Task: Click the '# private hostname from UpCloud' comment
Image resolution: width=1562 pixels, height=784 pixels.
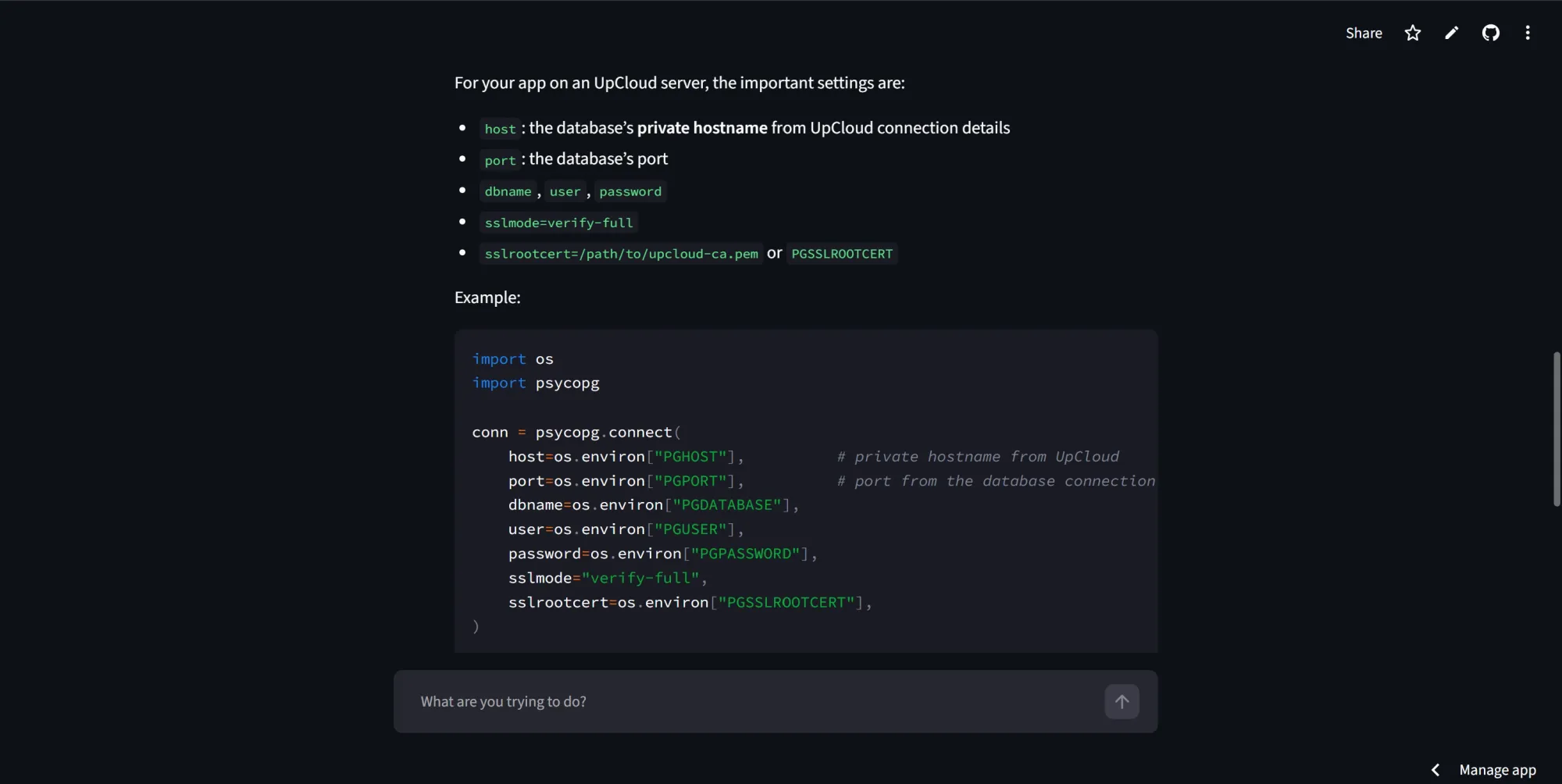Action: click(x=978, y=456)
